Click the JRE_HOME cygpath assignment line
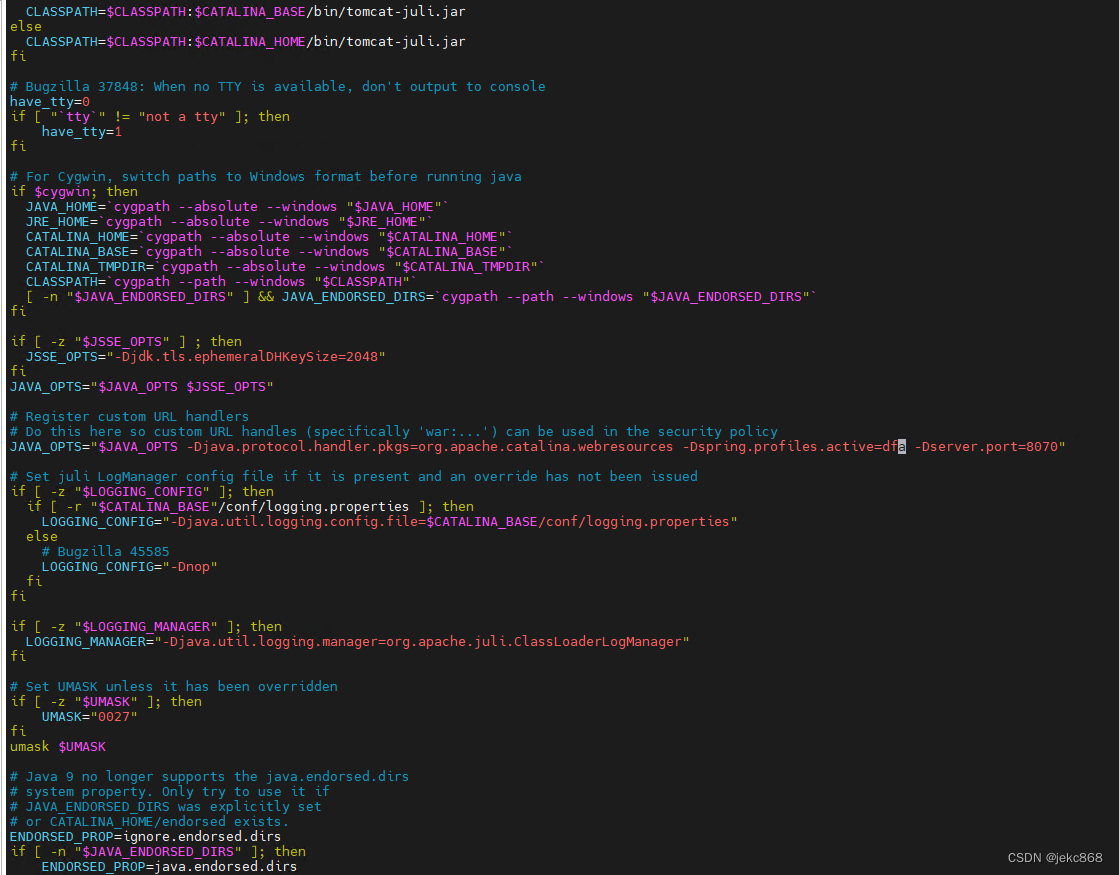The height and width of the screenshot is (875, 1119). pyautogui.click(x=229, y=222)
